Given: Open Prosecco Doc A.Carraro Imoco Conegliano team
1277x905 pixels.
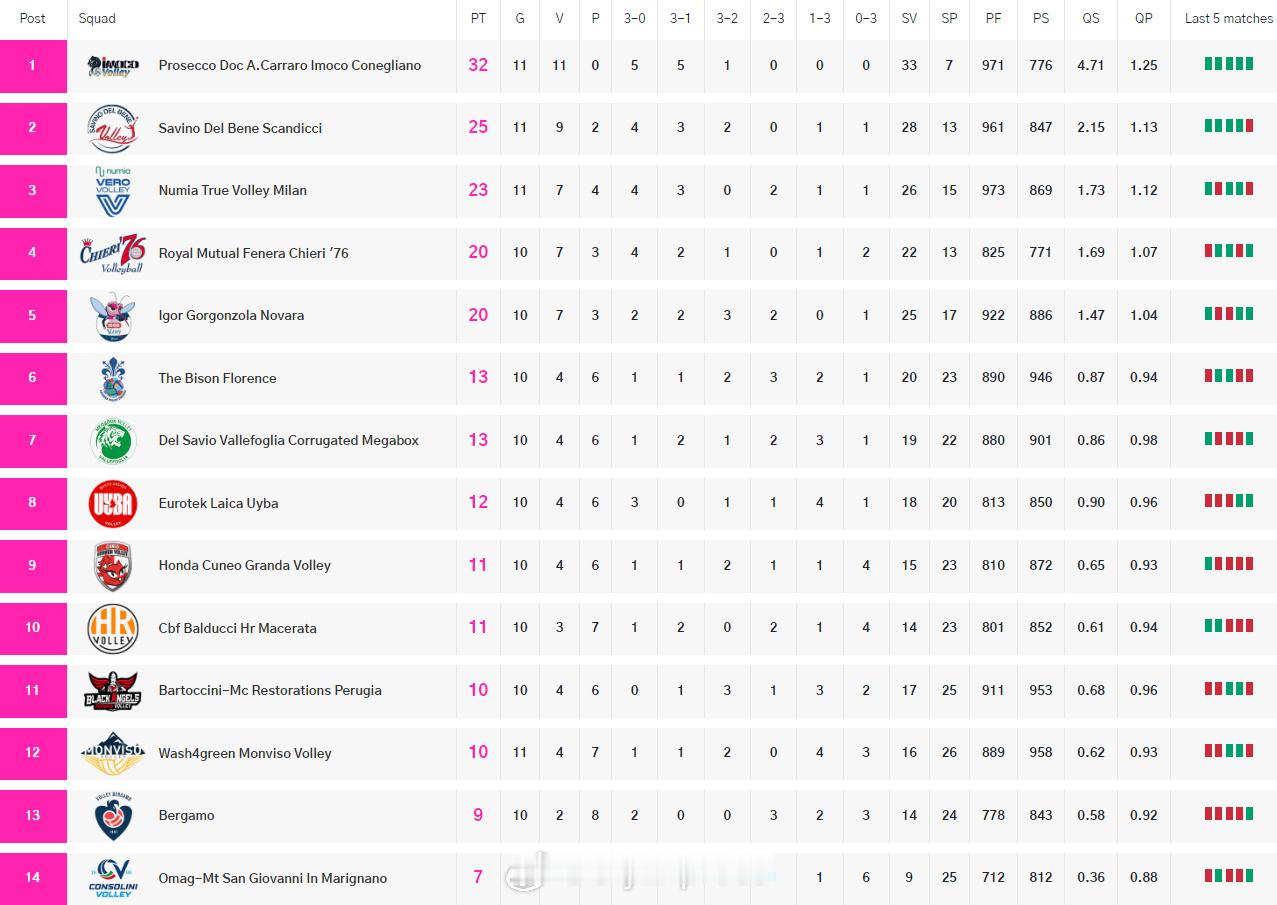Looking at the screenshot, I should [290, 66].
